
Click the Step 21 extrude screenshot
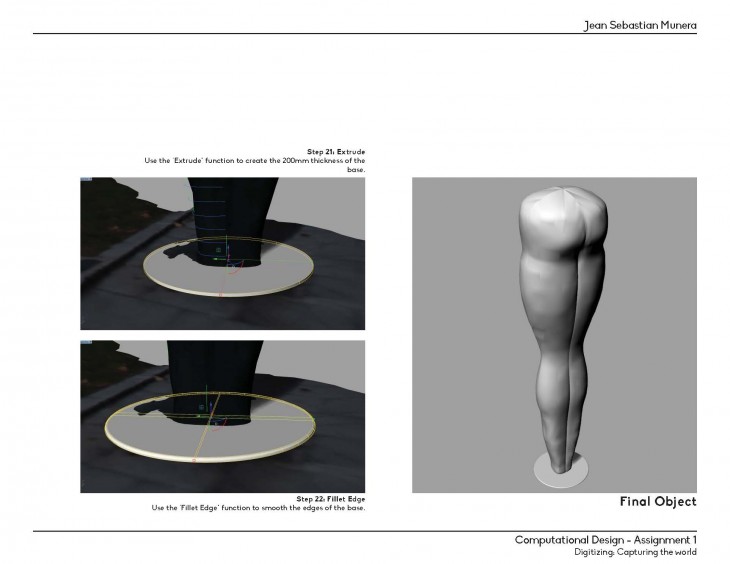click(223, 253)
